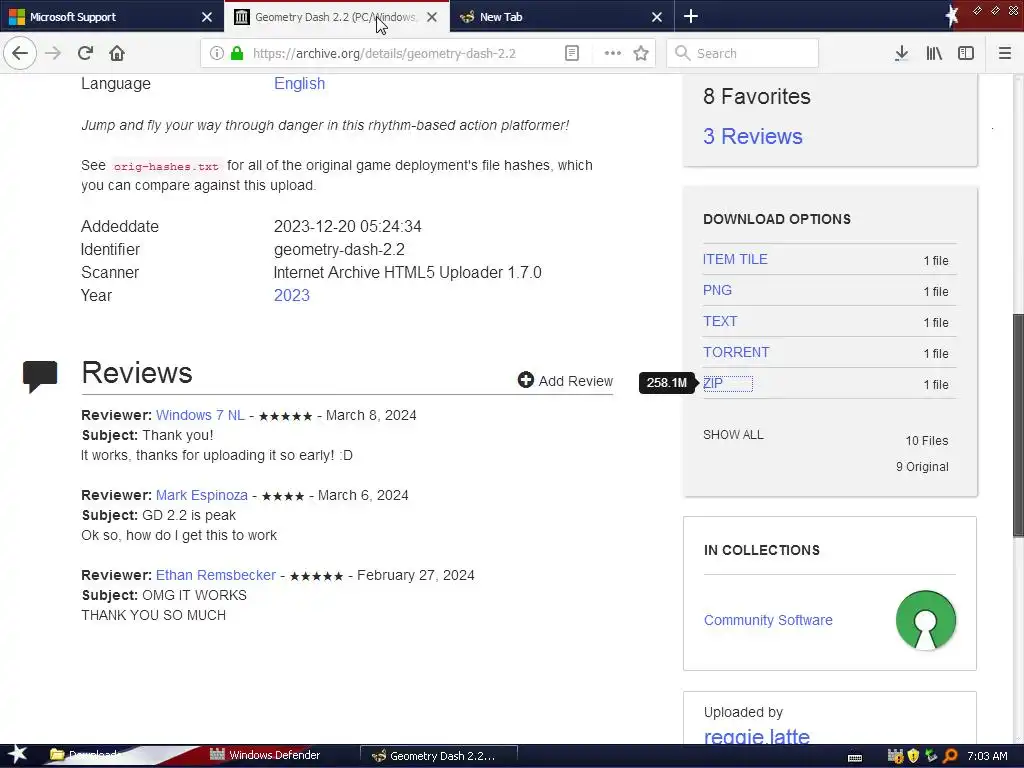
Task: Open the 3 Reviews link
Action: pyautogui.click(x=752, y=136)
